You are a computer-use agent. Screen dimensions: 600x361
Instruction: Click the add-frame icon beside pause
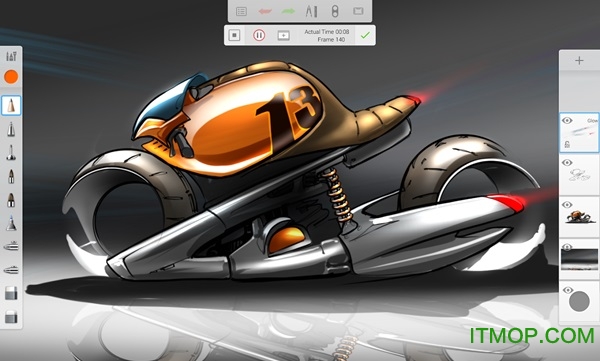click(x=283, y=36)
